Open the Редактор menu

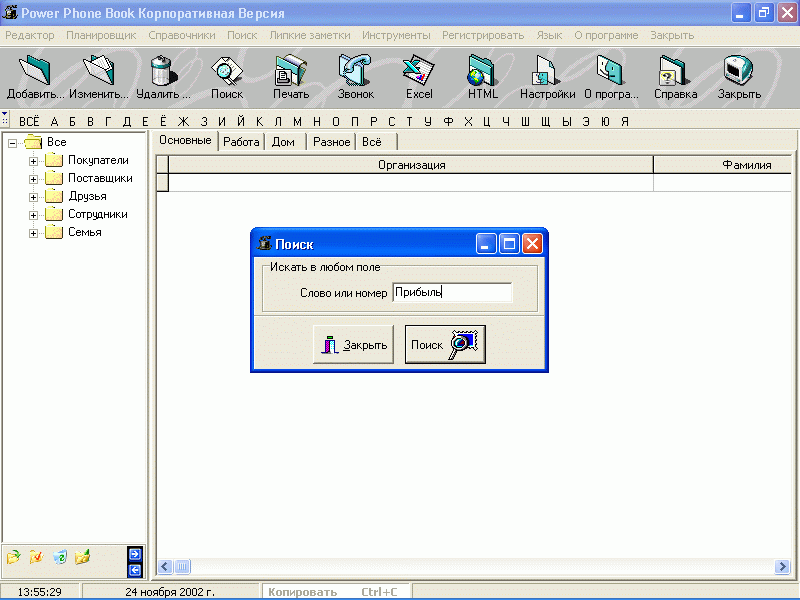tap(30, 35)
